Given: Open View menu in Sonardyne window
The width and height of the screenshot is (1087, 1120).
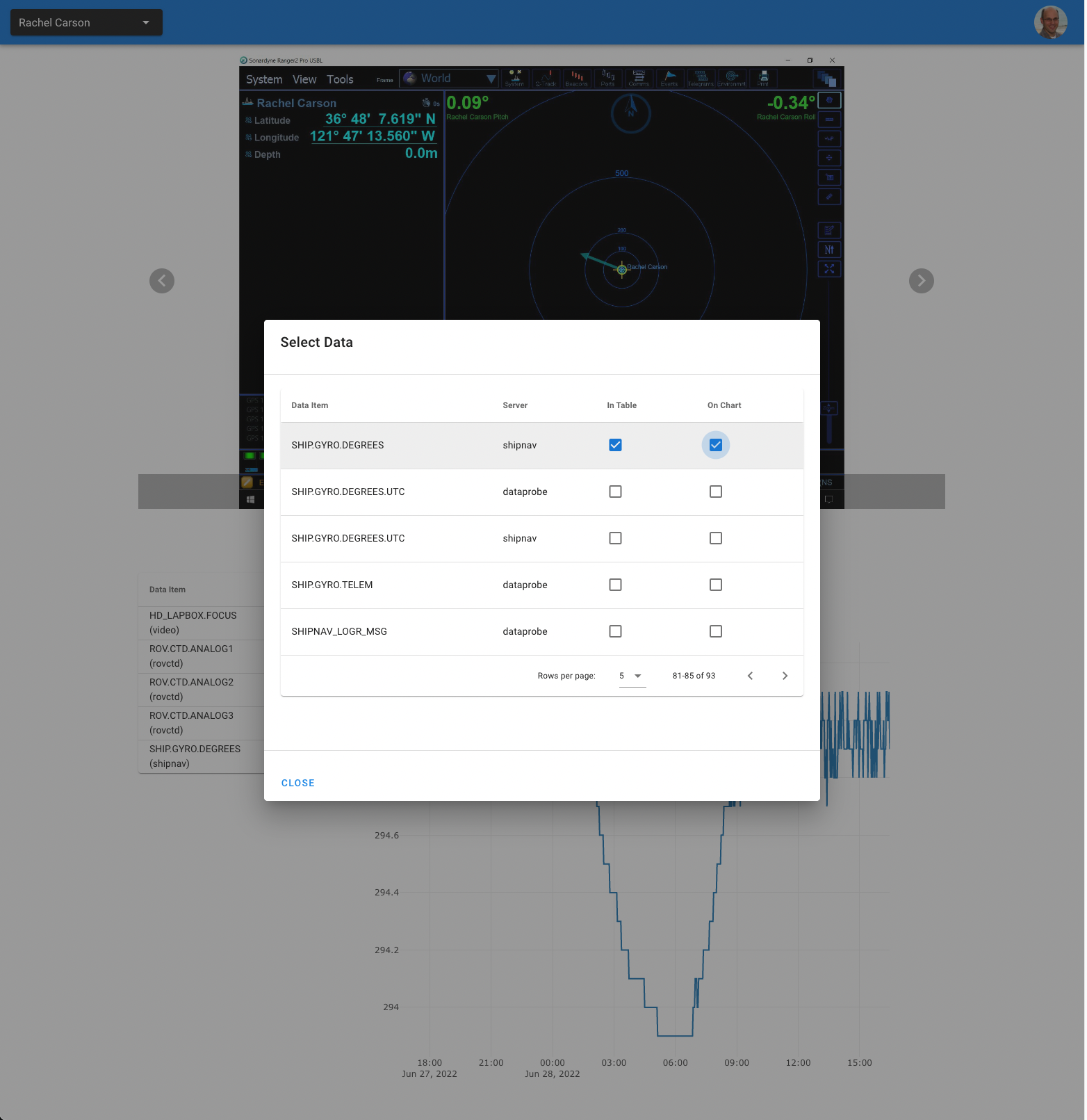Looking at the screenshot, I should 304,79.
